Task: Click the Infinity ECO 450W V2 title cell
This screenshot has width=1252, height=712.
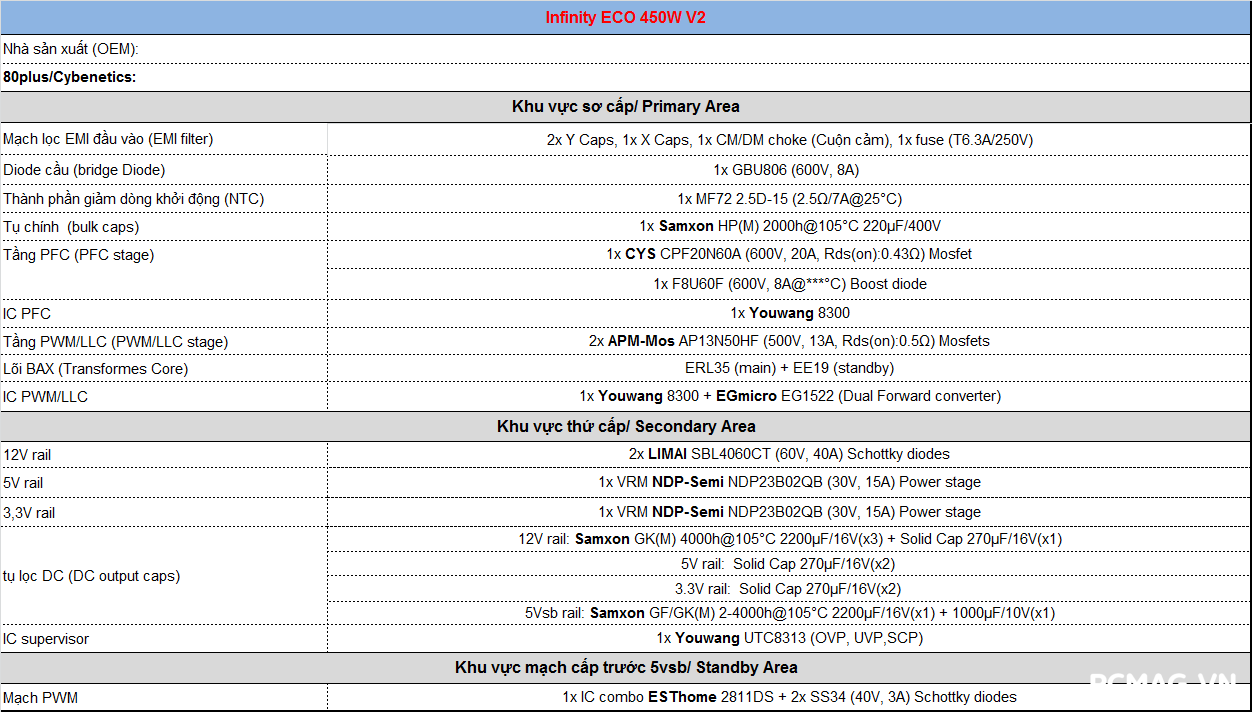Action: pyautogui.click(x=625, y=18)
